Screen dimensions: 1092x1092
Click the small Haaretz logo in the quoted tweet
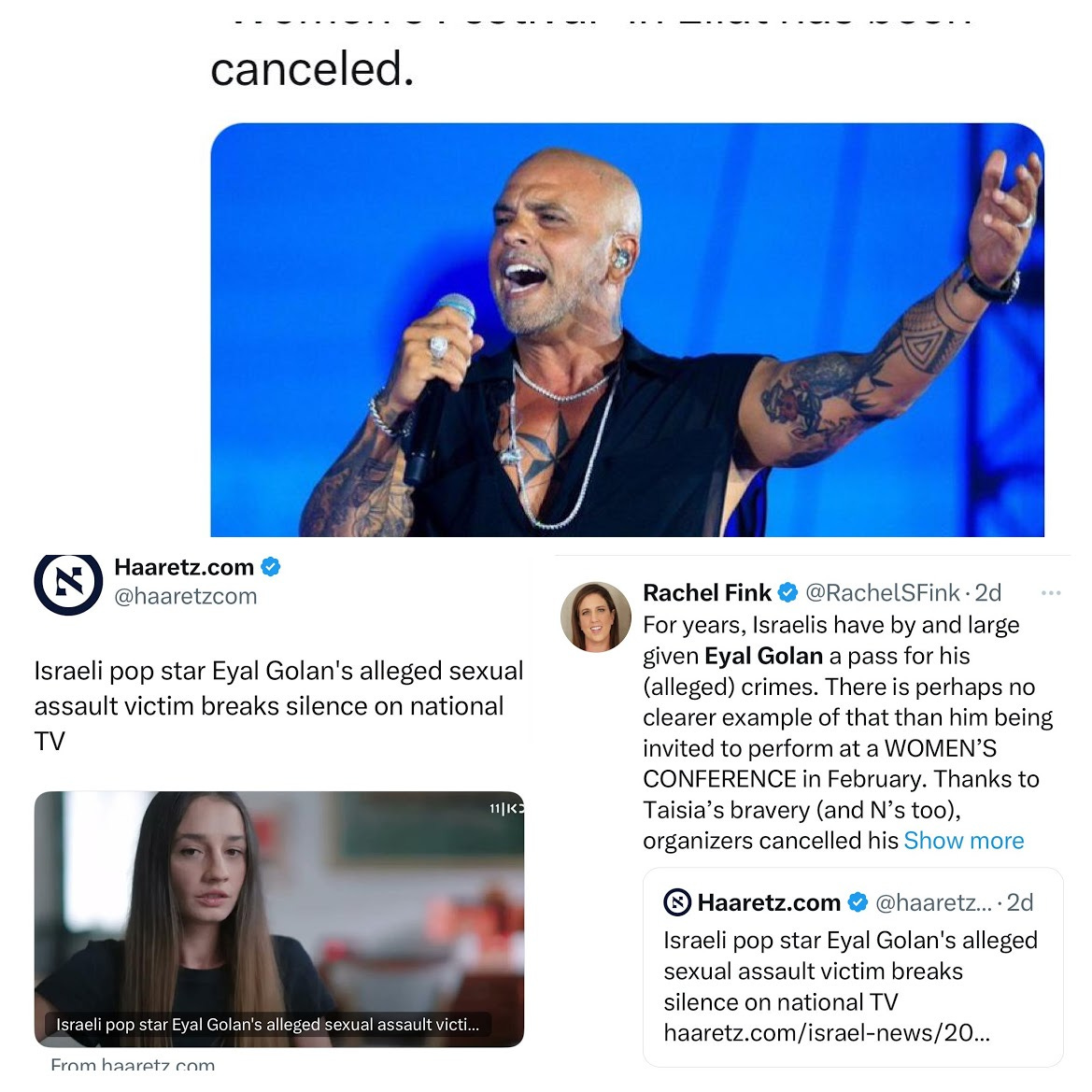pyautogui.click(x=677, y=902)
